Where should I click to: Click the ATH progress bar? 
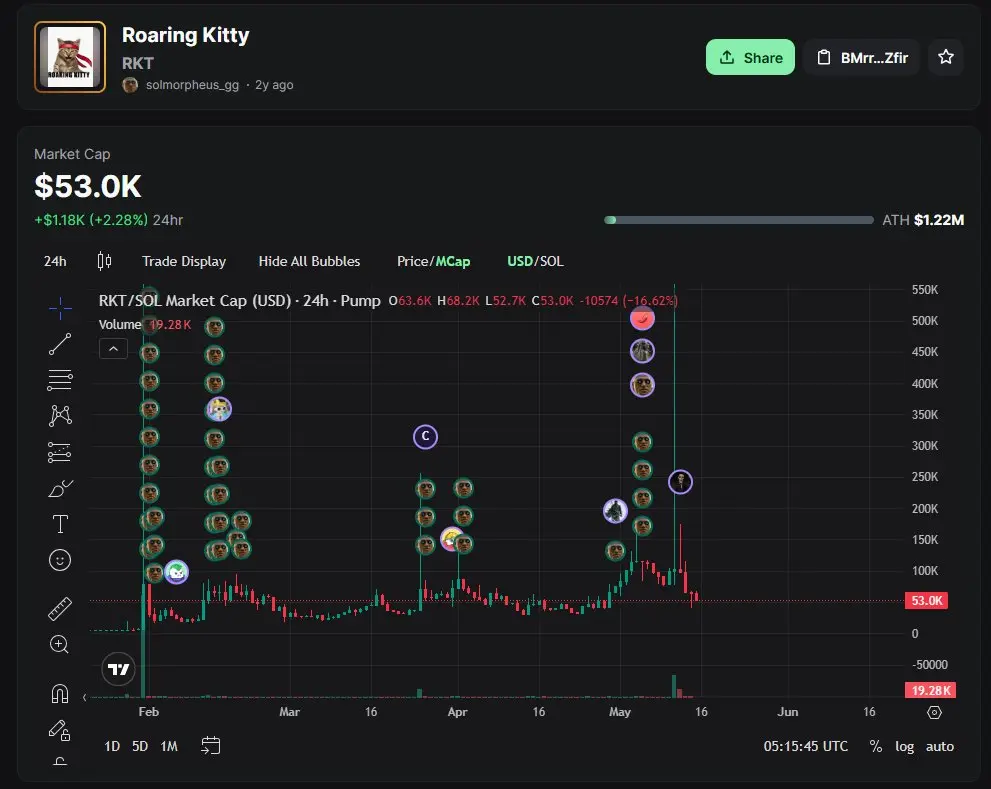point(739,220)
